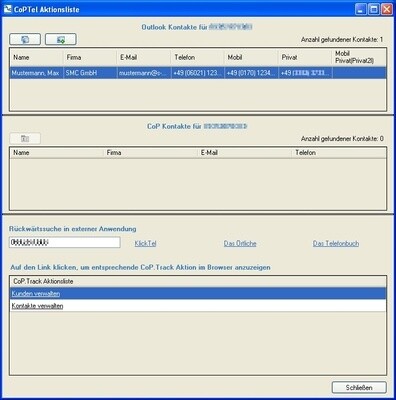This screenshot has height=400, width=396.
Task: Click the CoP contacts E-Mail column header
Action: pyautogui.click(x=245, y=153)
